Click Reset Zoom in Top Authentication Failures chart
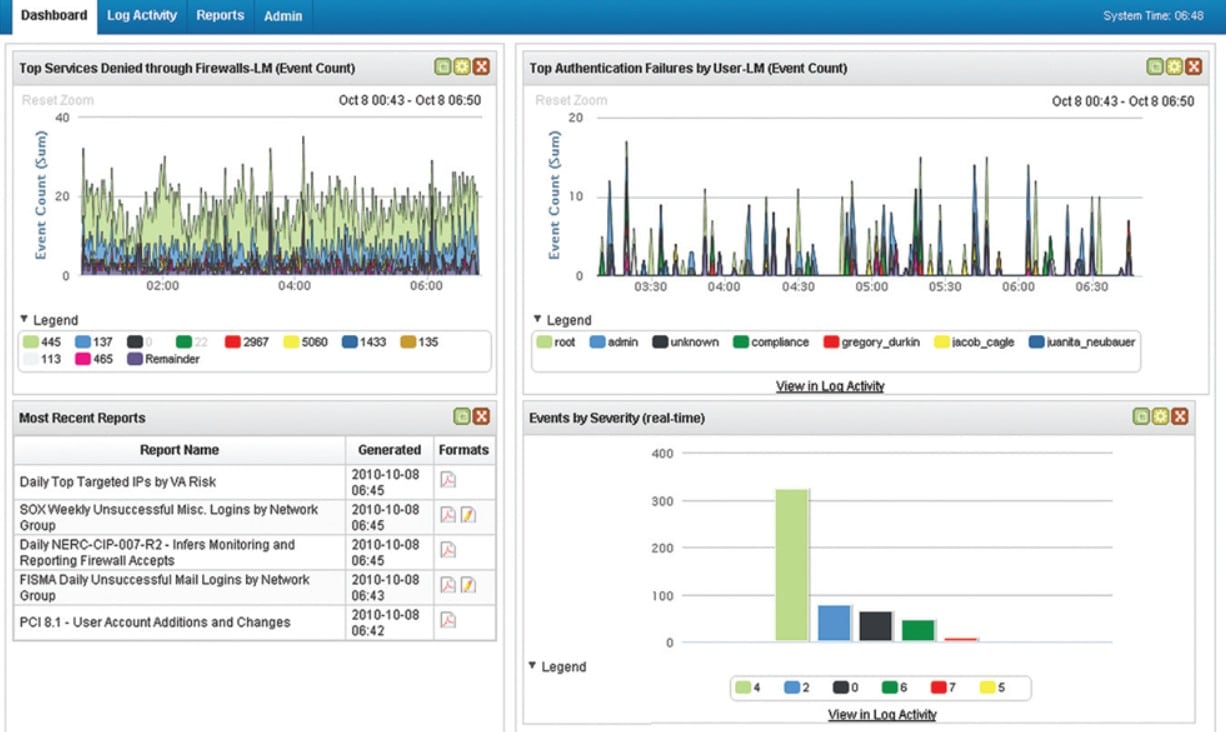1226x732 pixels. tap(571, 100)
